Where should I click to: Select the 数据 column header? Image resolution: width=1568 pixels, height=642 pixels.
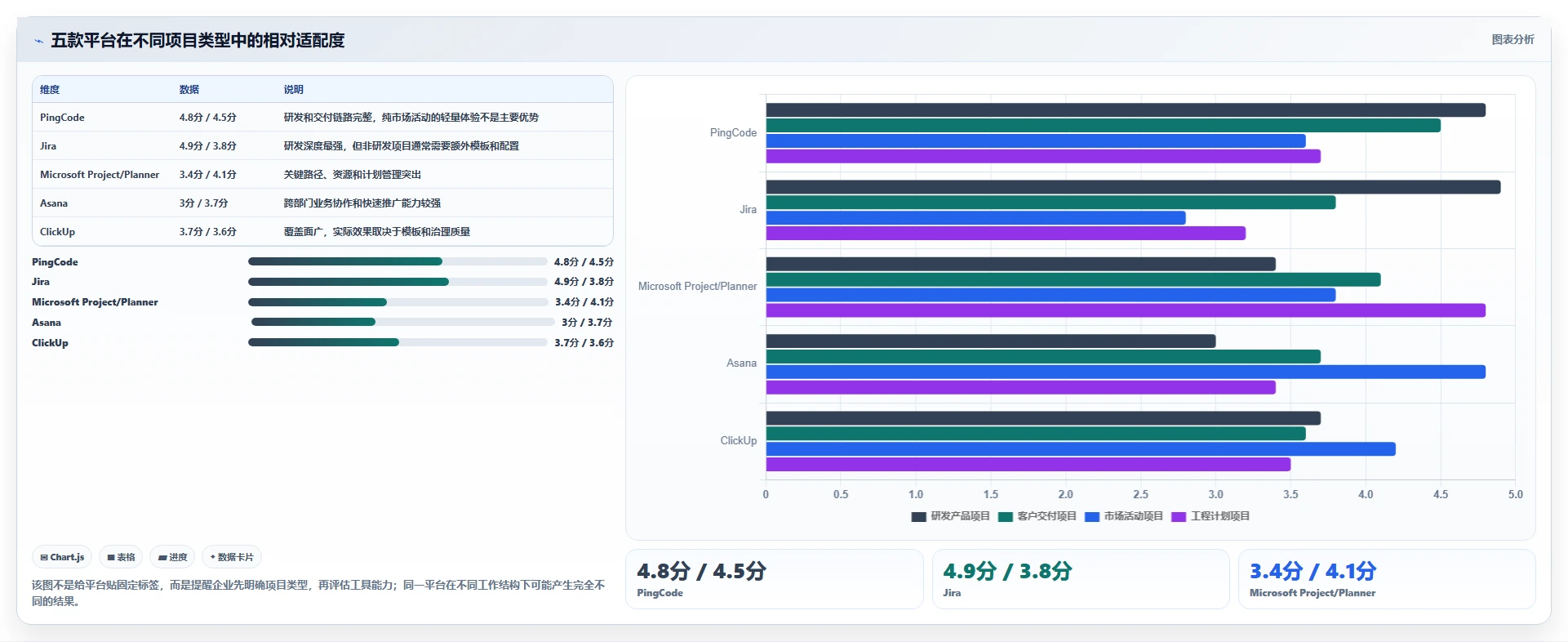189,90
